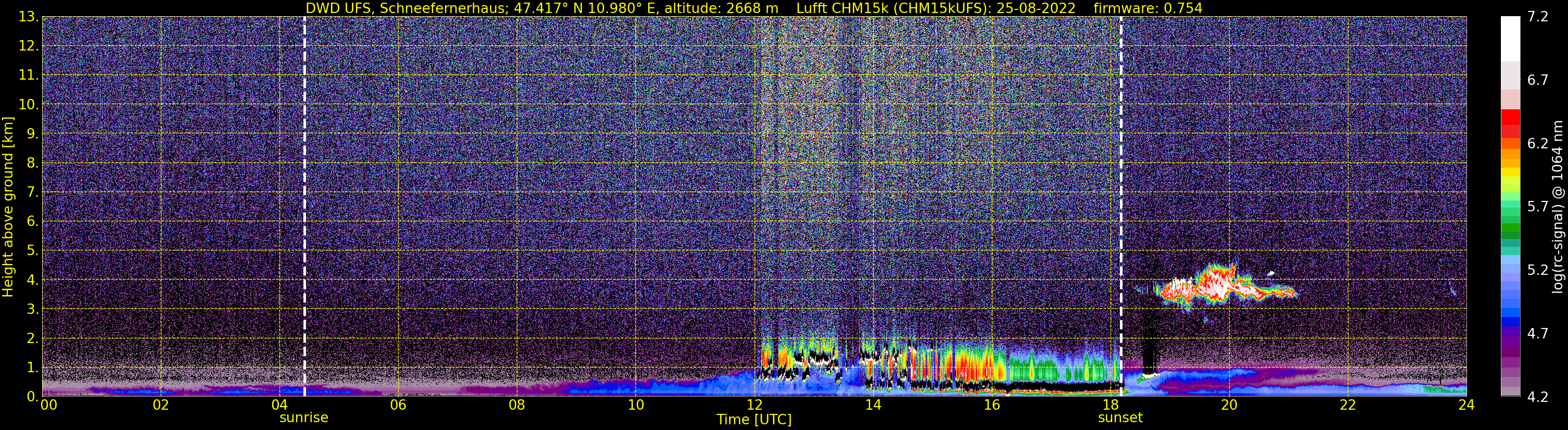Click the 12 time tick label

[x=754, y=404]
